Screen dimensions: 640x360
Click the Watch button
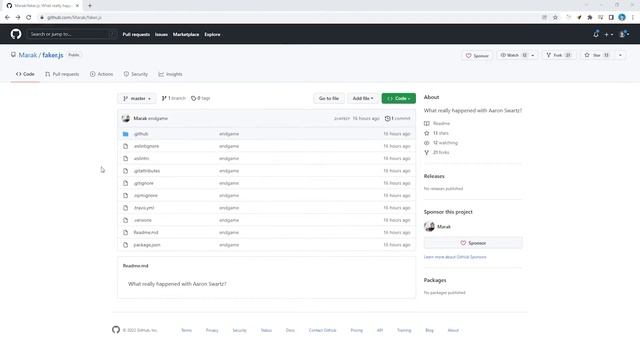(513, 55)
